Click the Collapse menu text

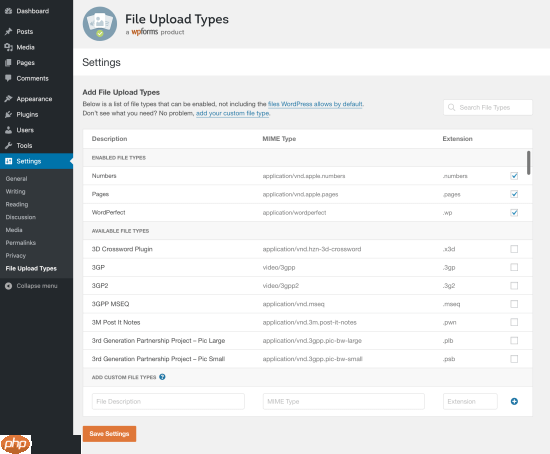point(37,286)
